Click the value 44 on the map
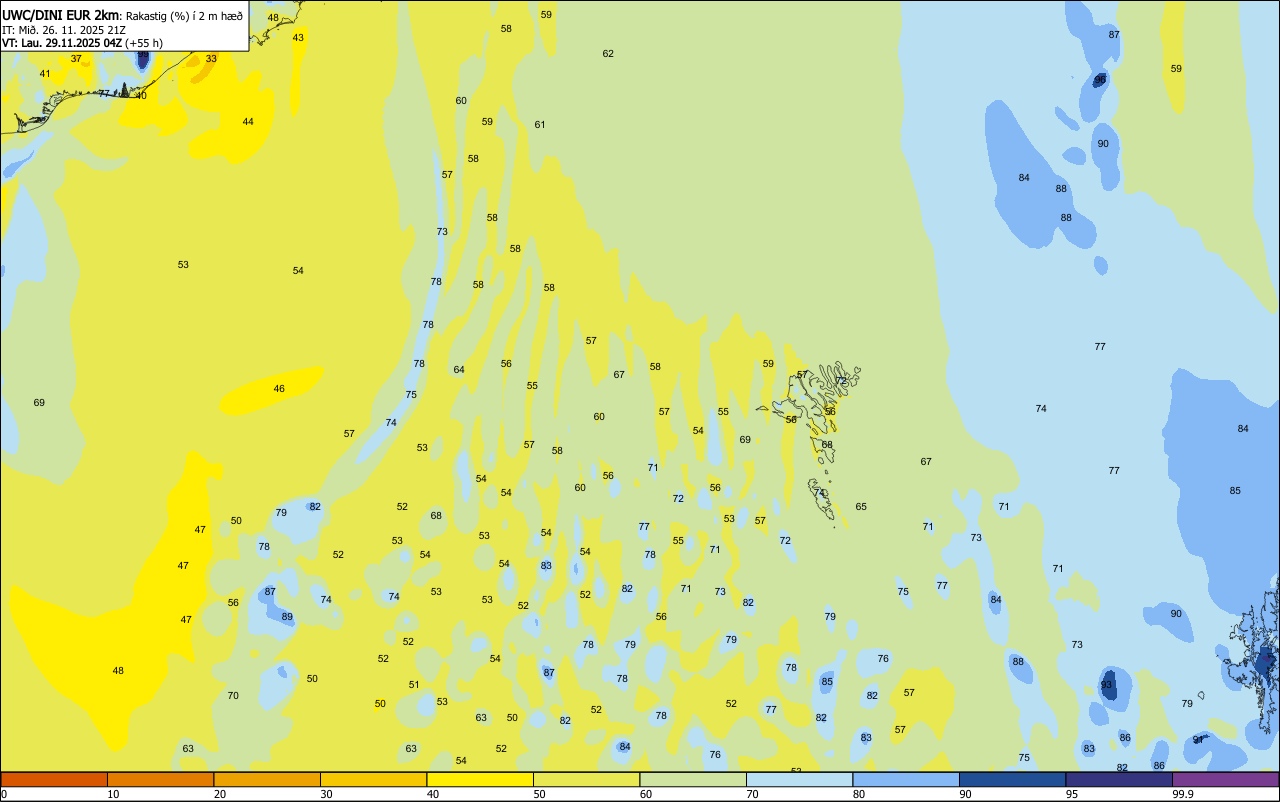 tap(248, 122)
